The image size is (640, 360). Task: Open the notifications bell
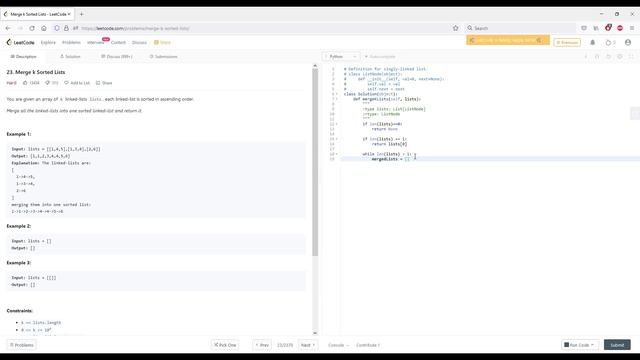pos(593,42)
